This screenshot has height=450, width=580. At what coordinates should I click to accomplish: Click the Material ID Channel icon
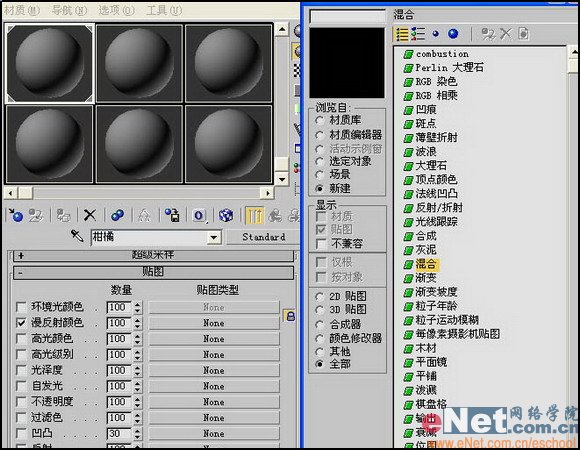point(199,215)
